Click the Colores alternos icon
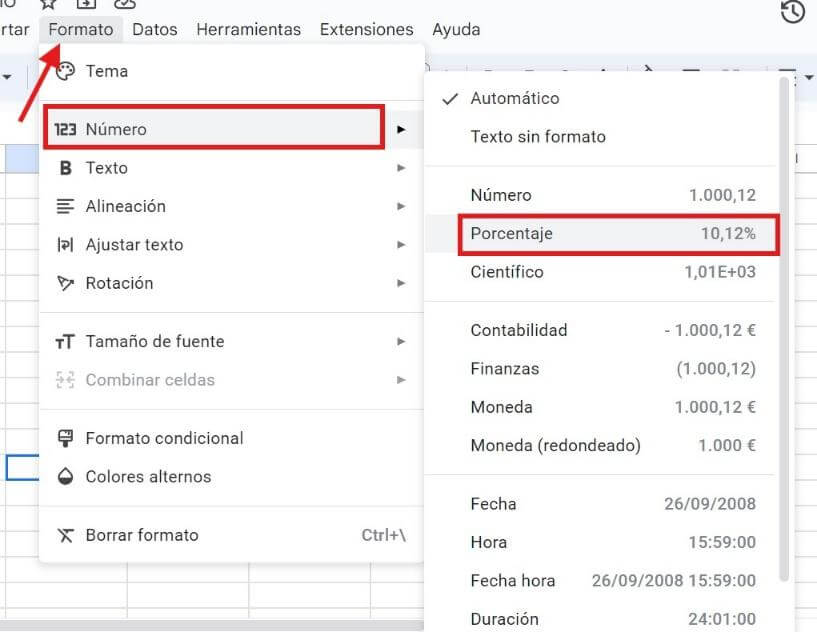 64,477
